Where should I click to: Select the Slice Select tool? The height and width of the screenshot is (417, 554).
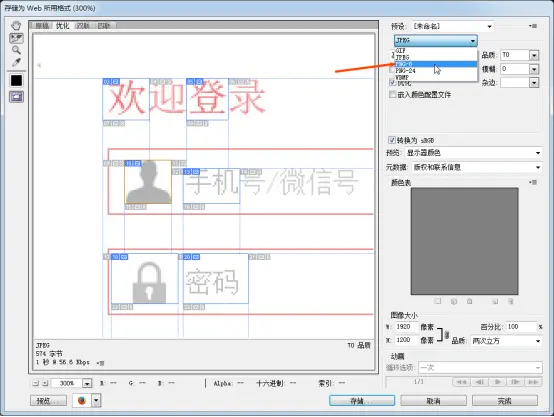tap(16, 38)
